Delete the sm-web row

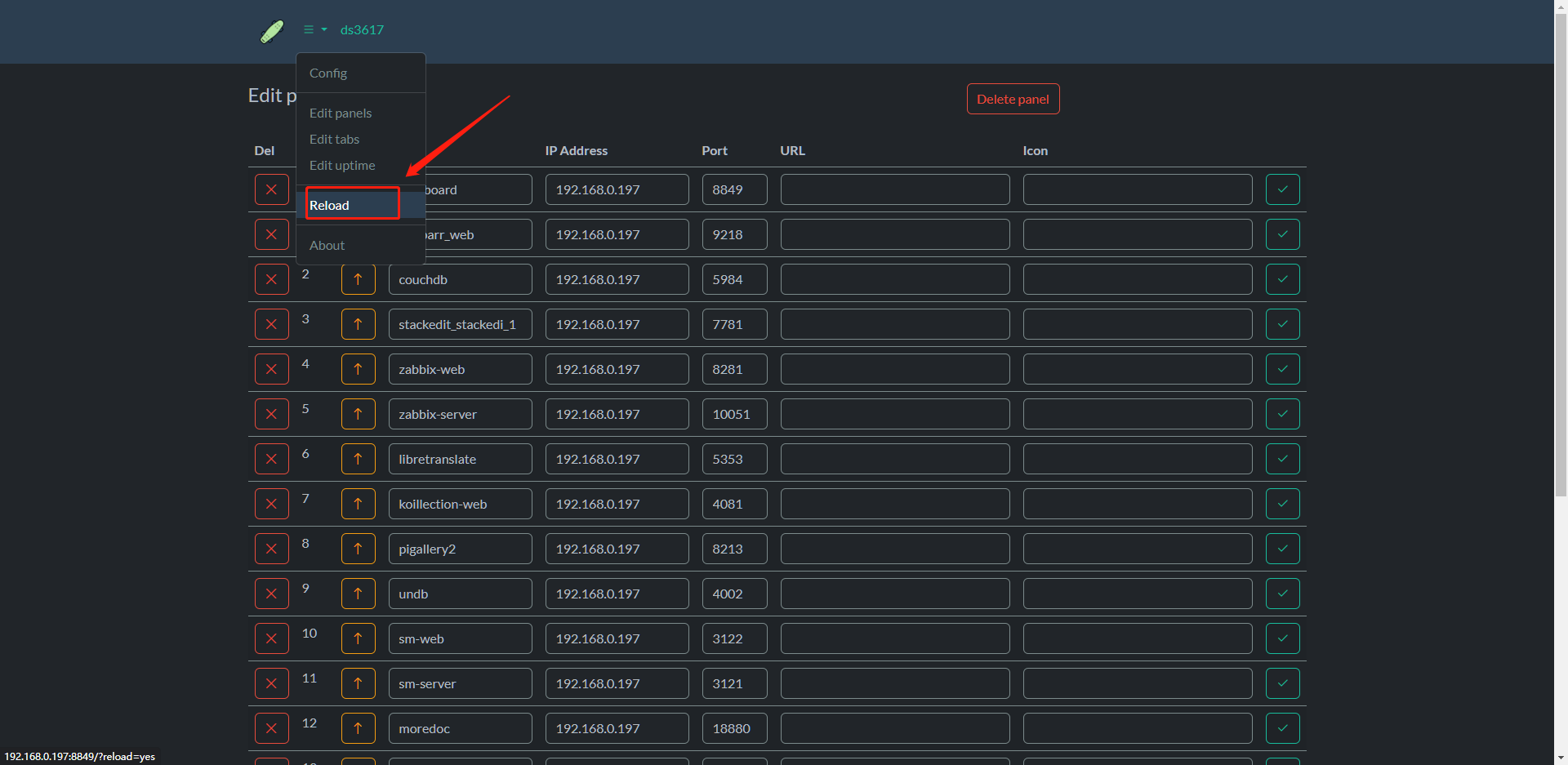tap(272, 638)
